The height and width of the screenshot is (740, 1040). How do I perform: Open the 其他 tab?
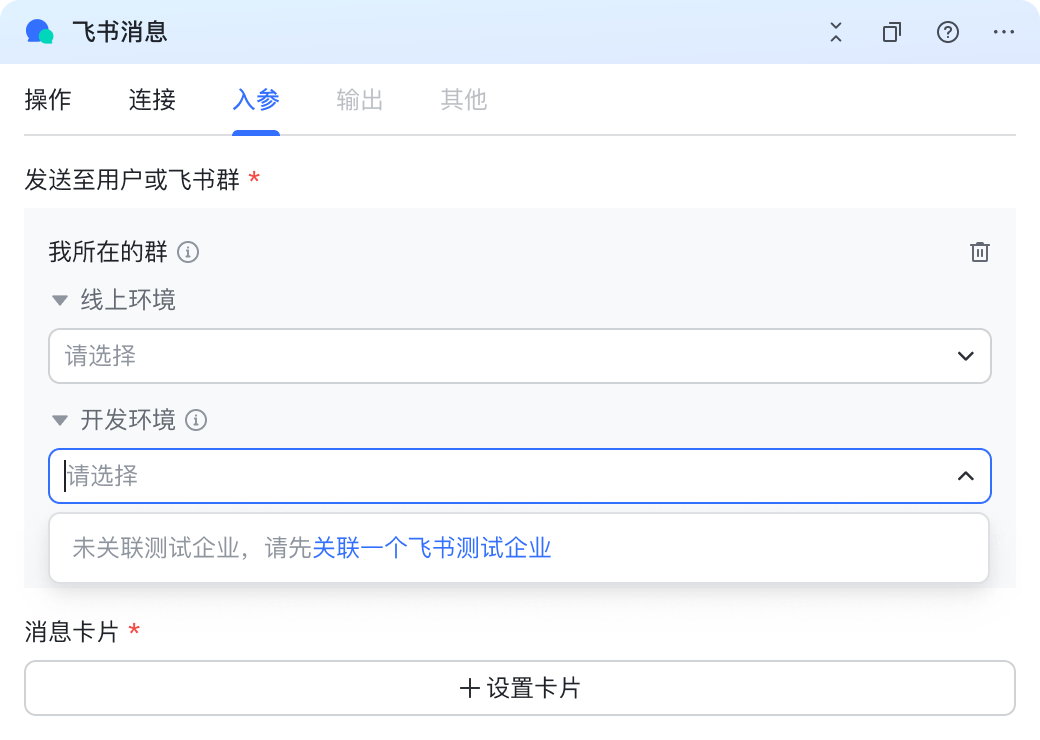[x=464, y=99]
